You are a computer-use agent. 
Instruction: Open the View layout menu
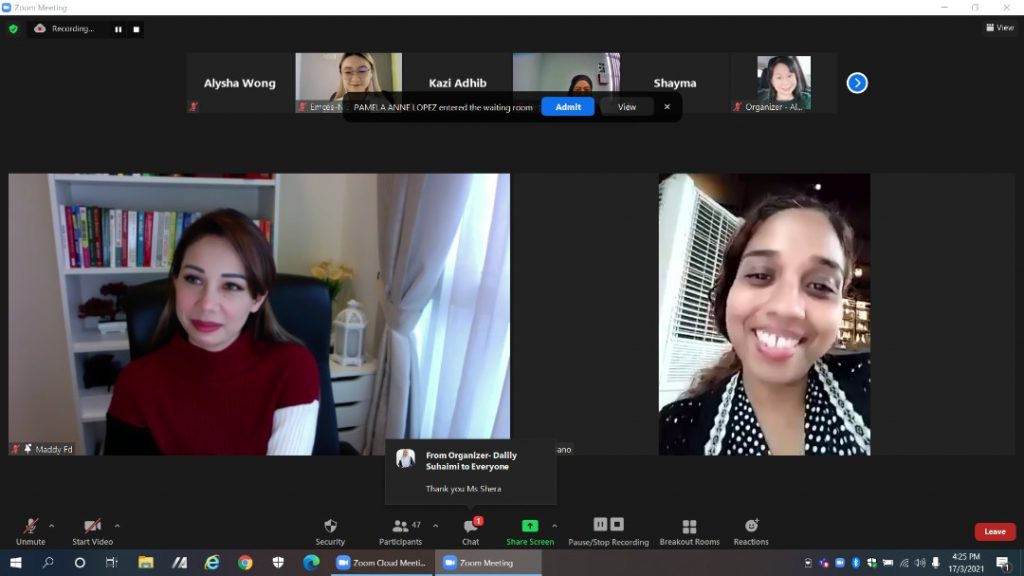coord(1000,27)
